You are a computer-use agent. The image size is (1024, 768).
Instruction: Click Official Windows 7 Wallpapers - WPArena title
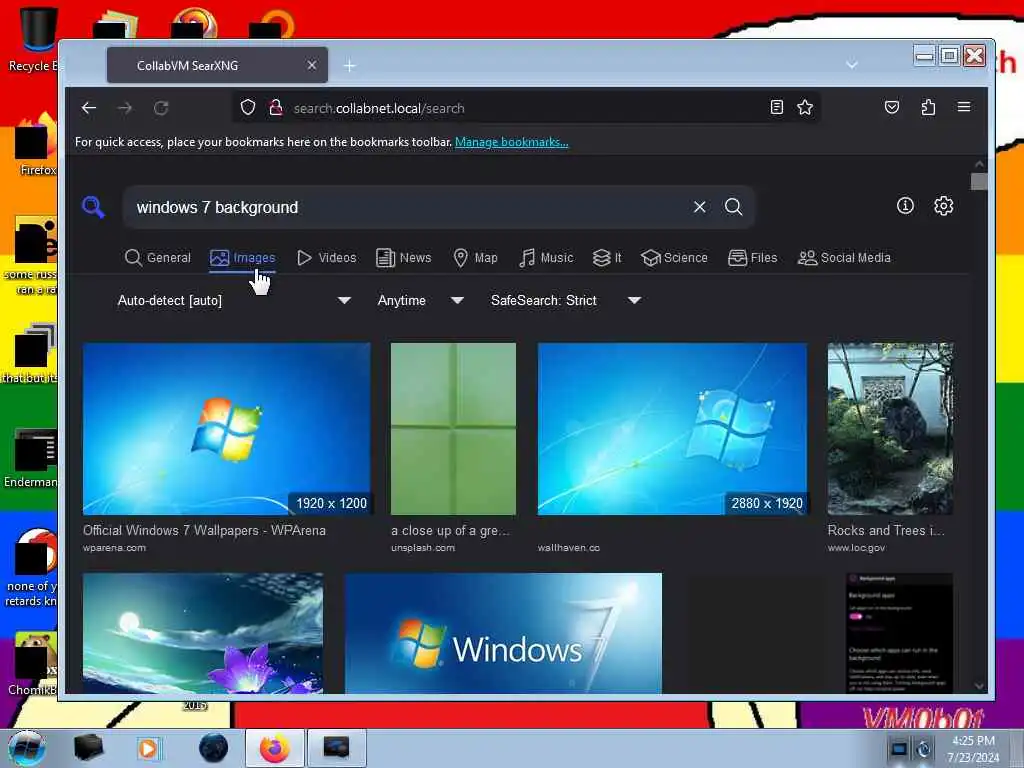coord(204,530)
